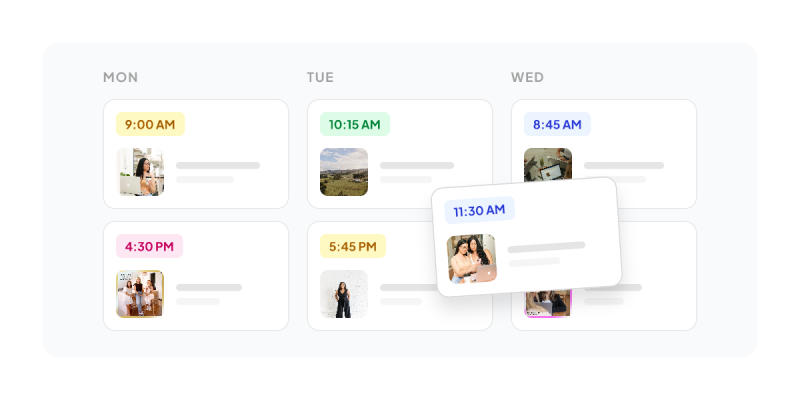Open the woman in black jumpsuit thumbnail
The height and width of the screenshot is (400, 800).
[344, 294]
